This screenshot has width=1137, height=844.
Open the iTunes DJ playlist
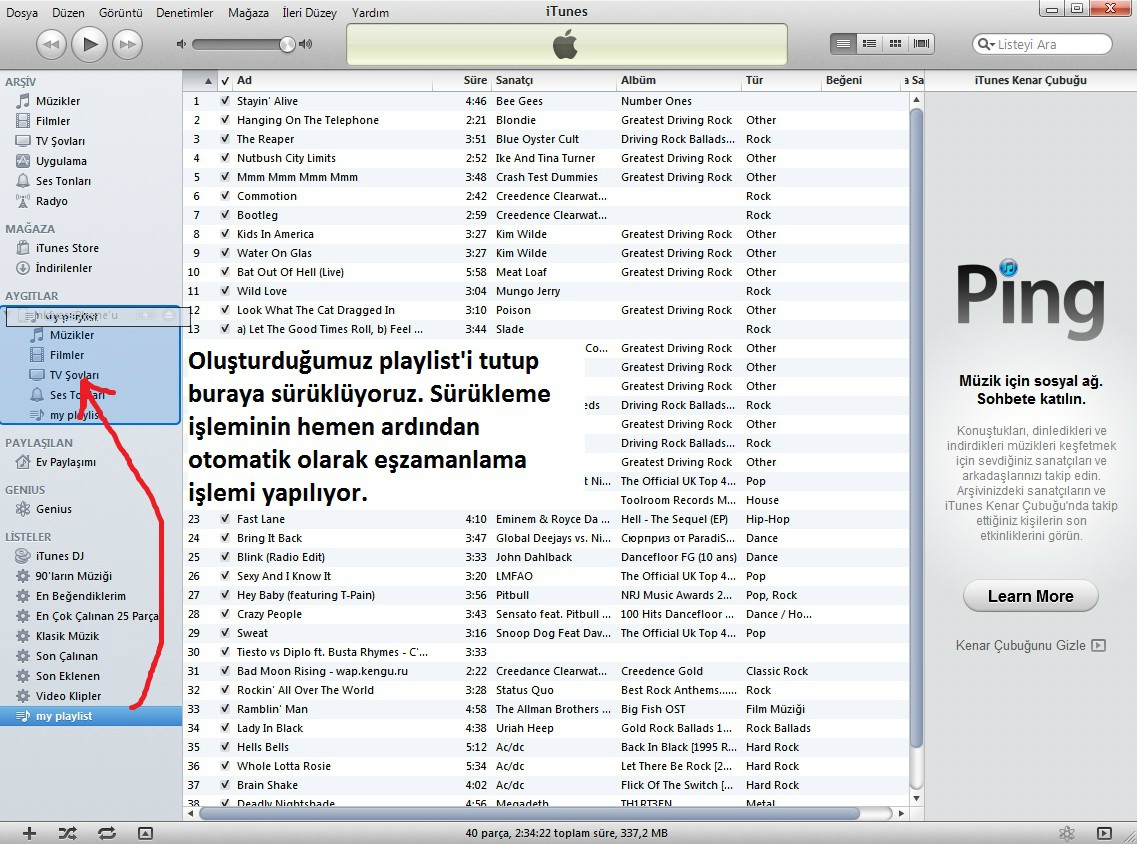(59, 556)
